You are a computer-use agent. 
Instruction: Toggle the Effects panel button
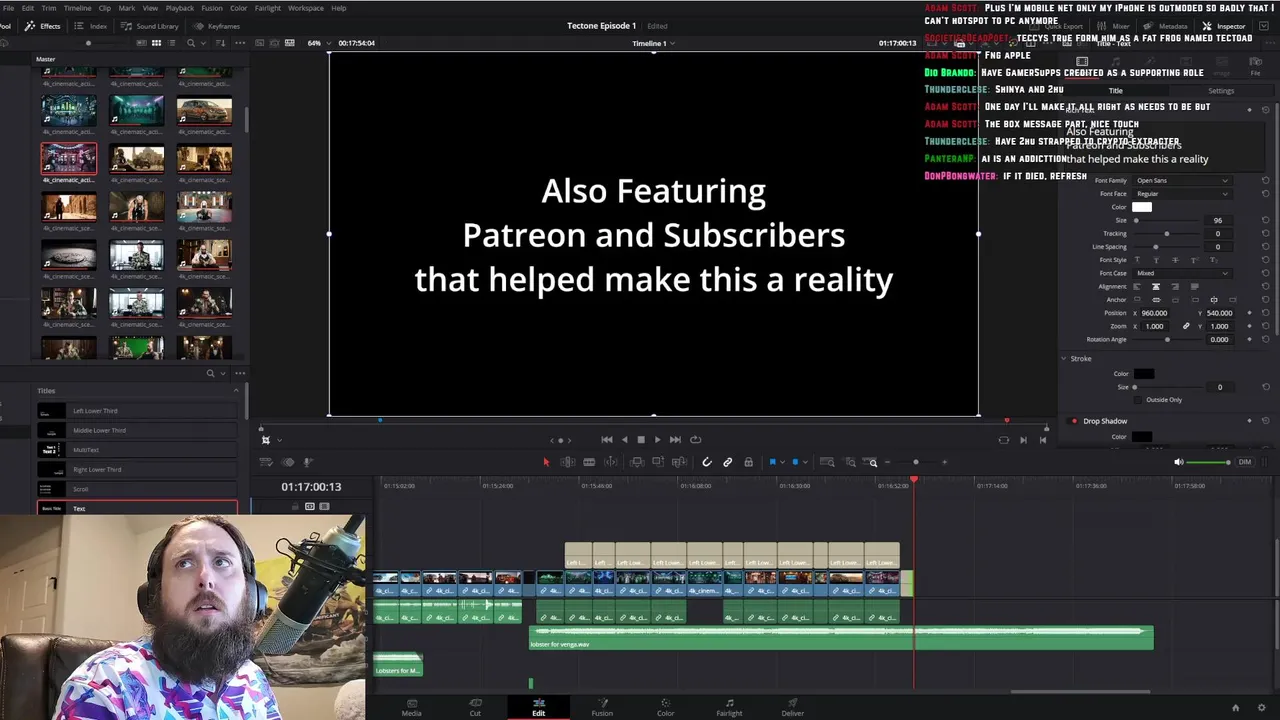click(42, 26)
